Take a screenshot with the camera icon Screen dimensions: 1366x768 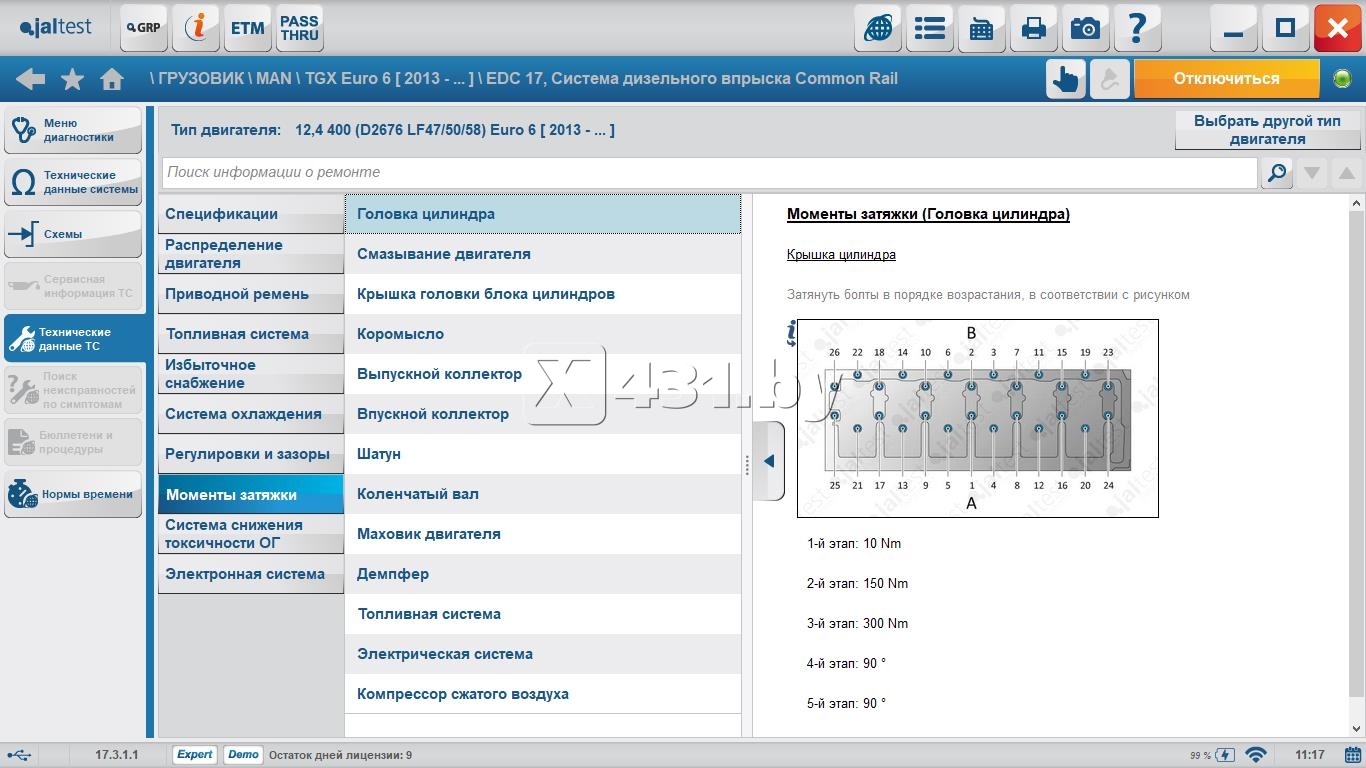pos(1084,28)
